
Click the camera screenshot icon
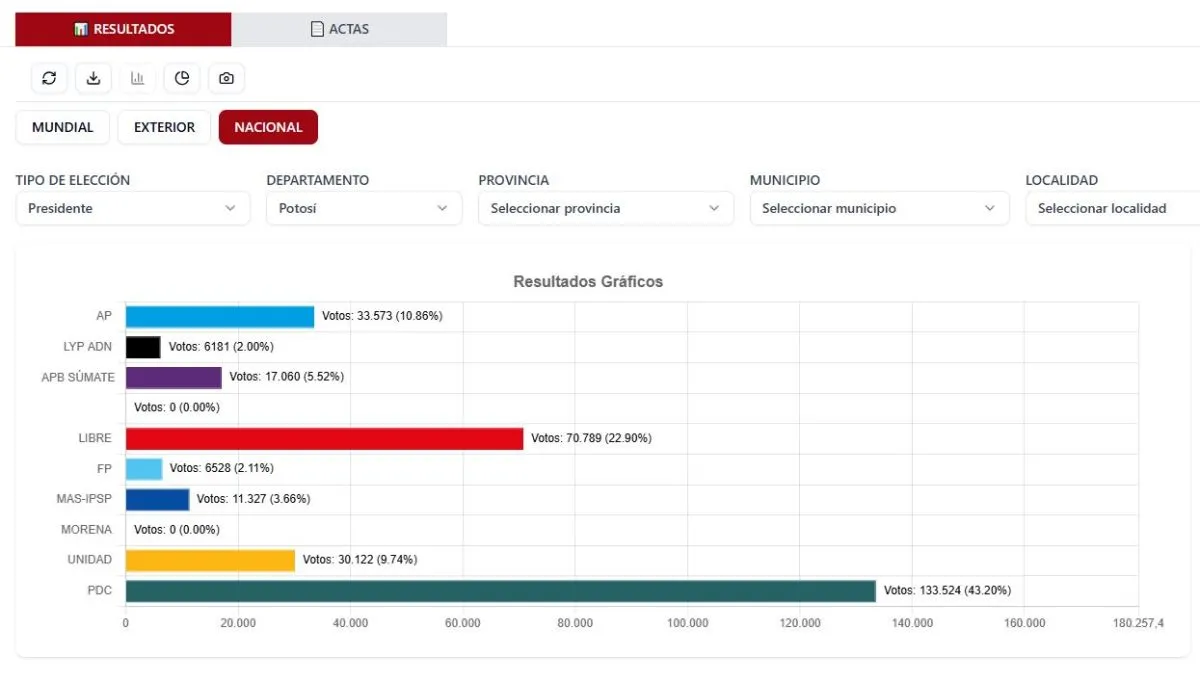[226, 78]
